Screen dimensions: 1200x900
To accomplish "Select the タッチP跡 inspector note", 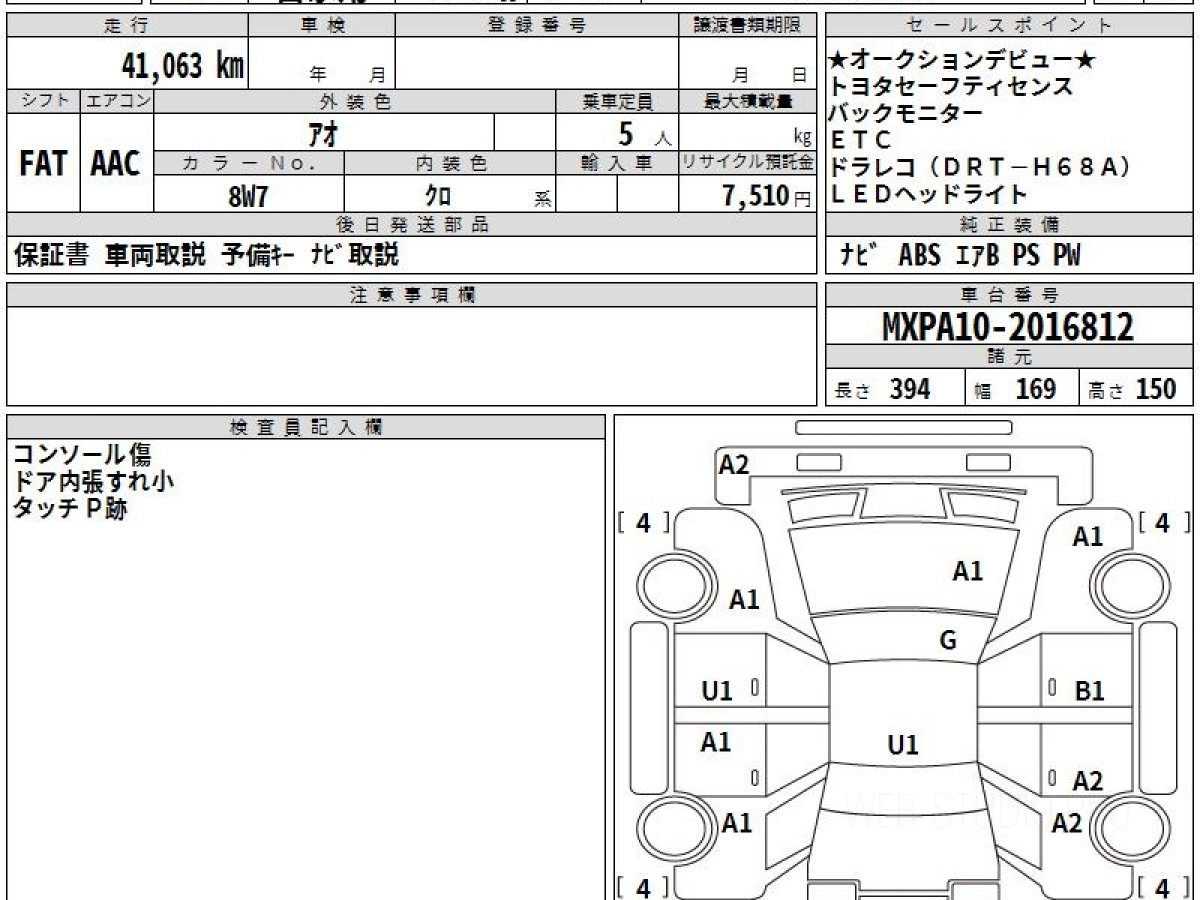I will point(70,508).
